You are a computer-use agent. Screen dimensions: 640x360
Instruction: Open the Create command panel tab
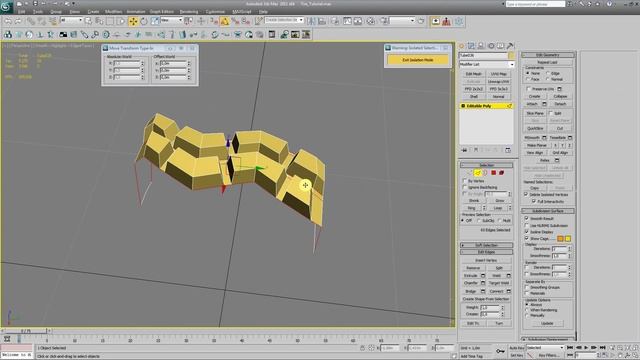(x=462, y=46)
